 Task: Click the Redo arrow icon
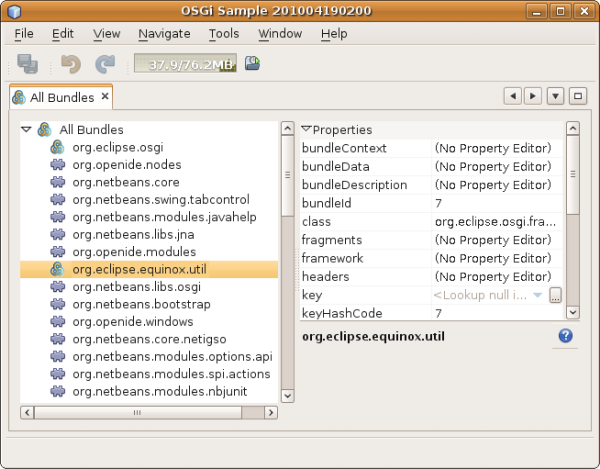click(104, 64)
